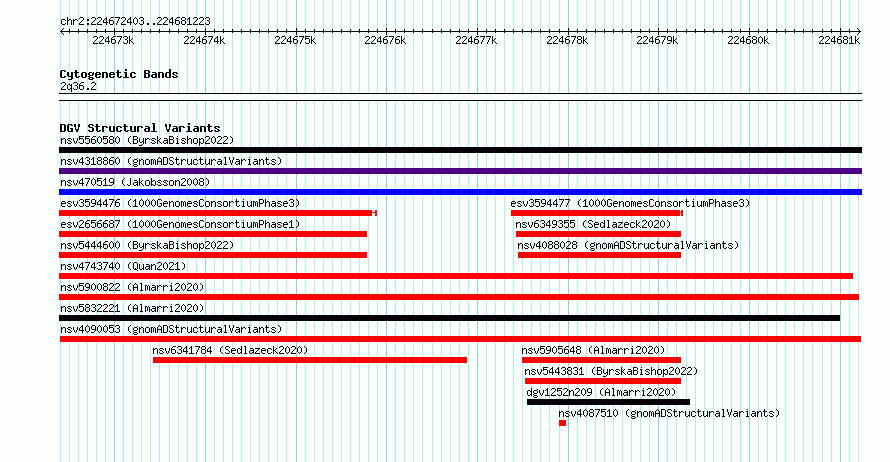Open the nsv5560580 (ByrskaBishop2022) variant label
Image resolution: width=890 pixels, height=462 pixels.
[x=147, y=140]
